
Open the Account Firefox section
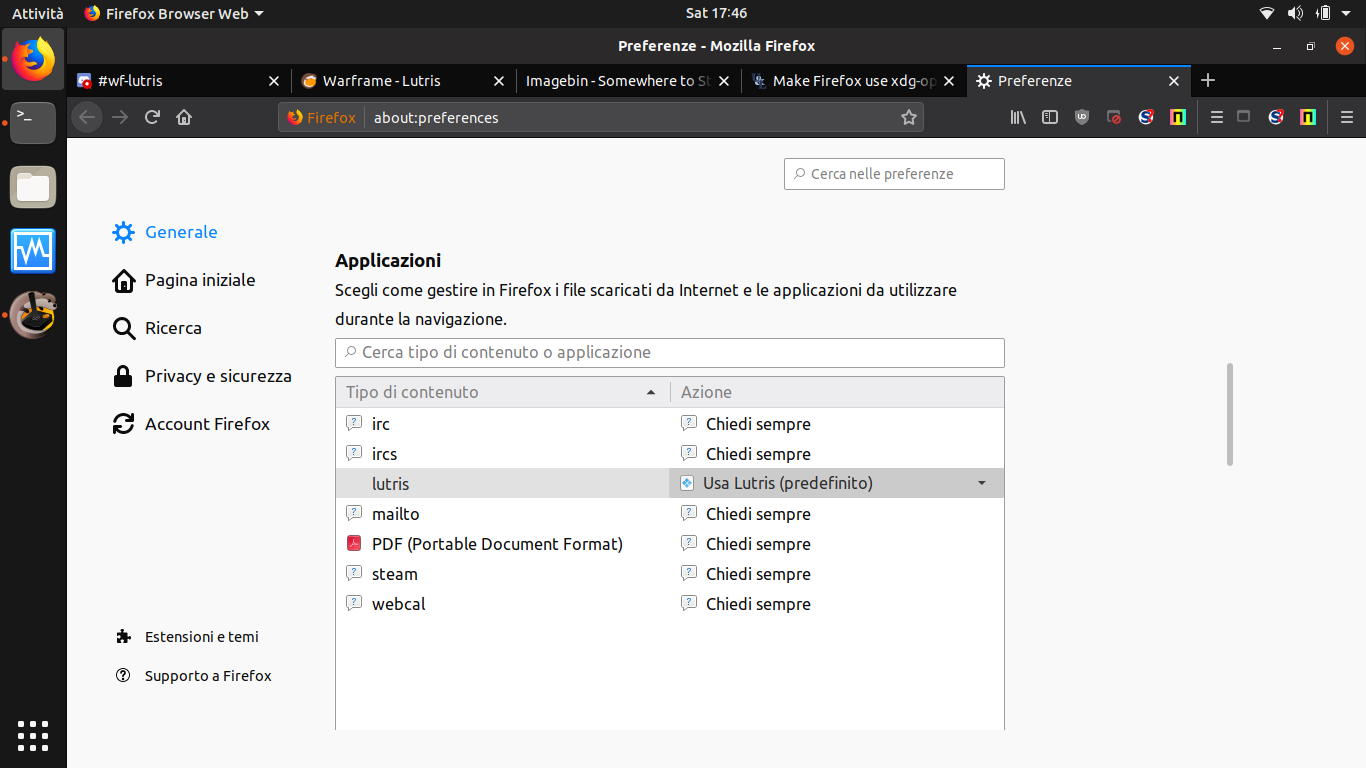[x=191, y=424]
